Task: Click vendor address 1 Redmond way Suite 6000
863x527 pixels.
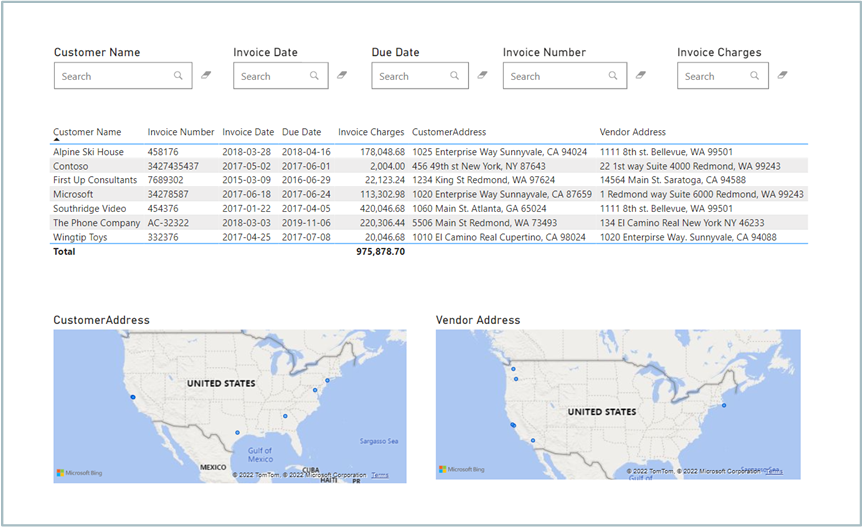Action: (x=702, y=194)
